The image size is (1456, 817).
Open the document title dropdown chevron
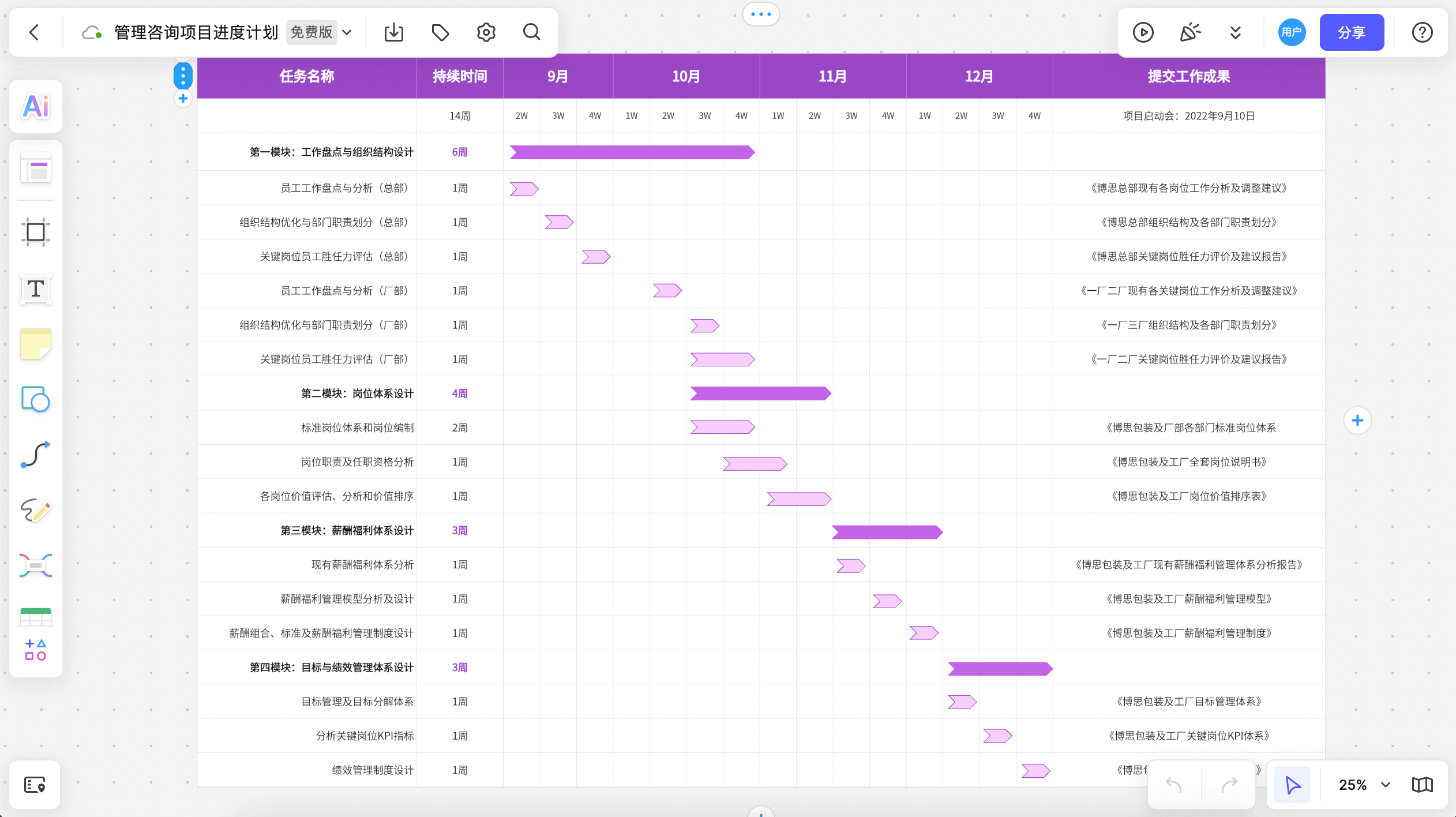tap(347, 32)
